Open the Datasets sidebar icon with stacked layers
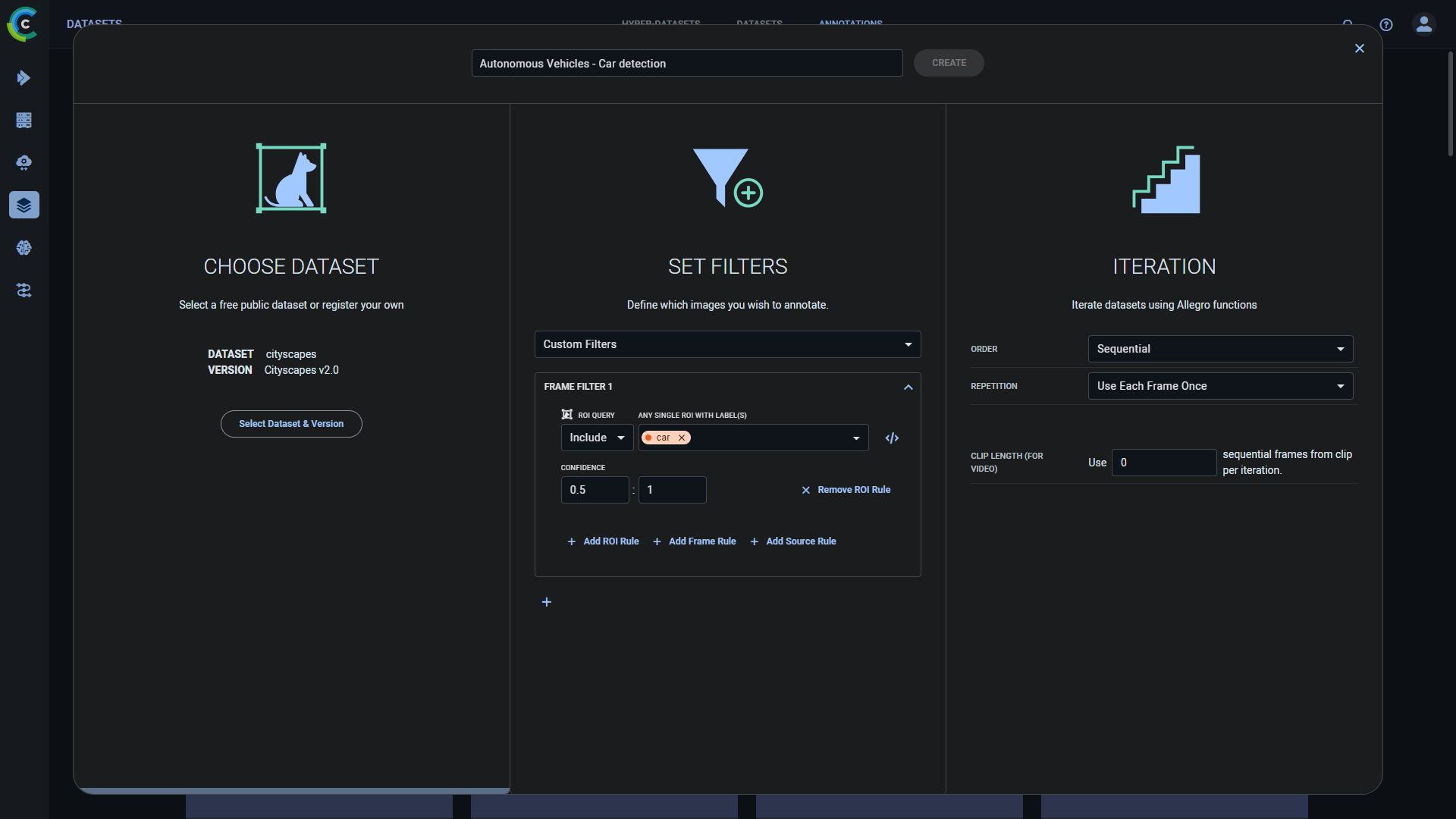 pos(24,205)
